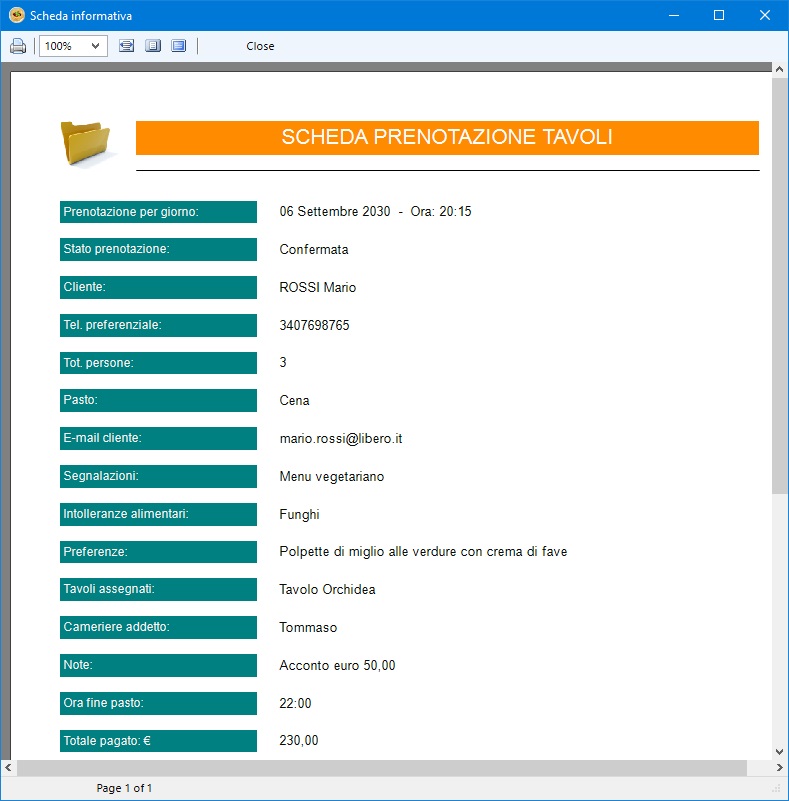Print the report using the printer icon
This screenshot has height=801, width=789.
[x=18, y=46]
